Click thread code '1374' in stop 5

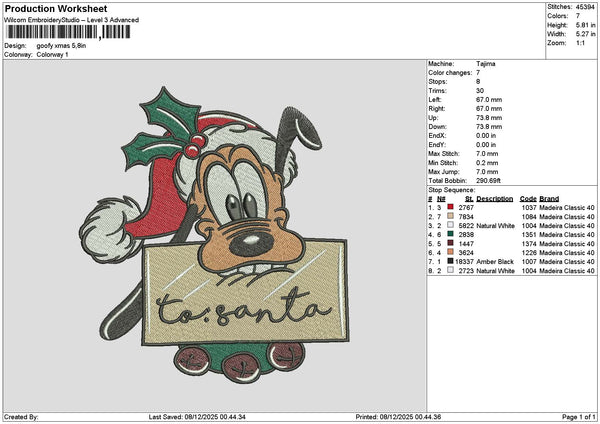(529, 244)
